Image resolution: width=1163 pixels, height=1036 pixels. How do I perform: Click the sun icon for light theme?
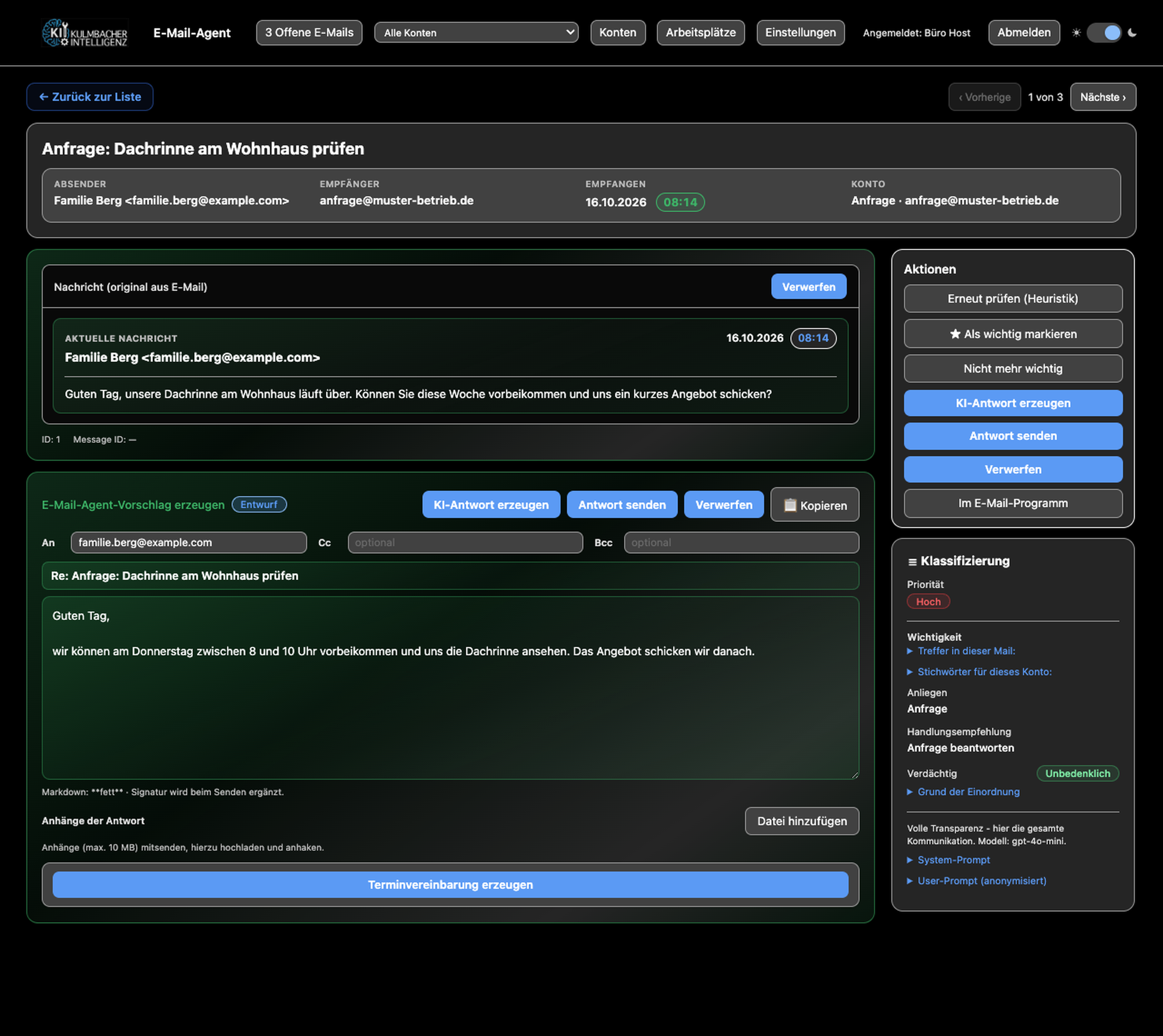click(x=1076, y=33)
